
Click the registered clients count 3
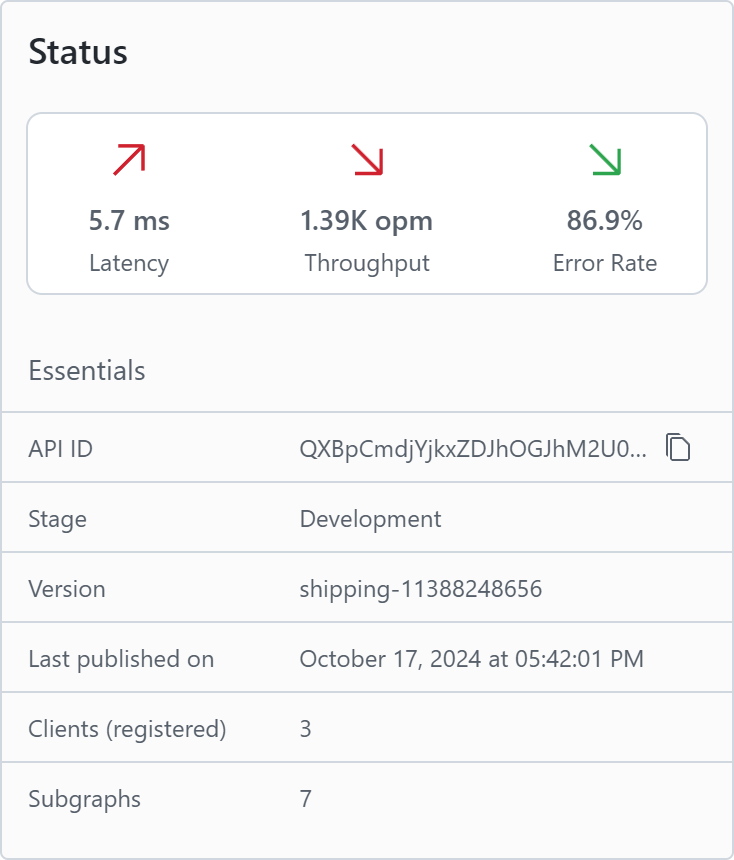(306, 729)
